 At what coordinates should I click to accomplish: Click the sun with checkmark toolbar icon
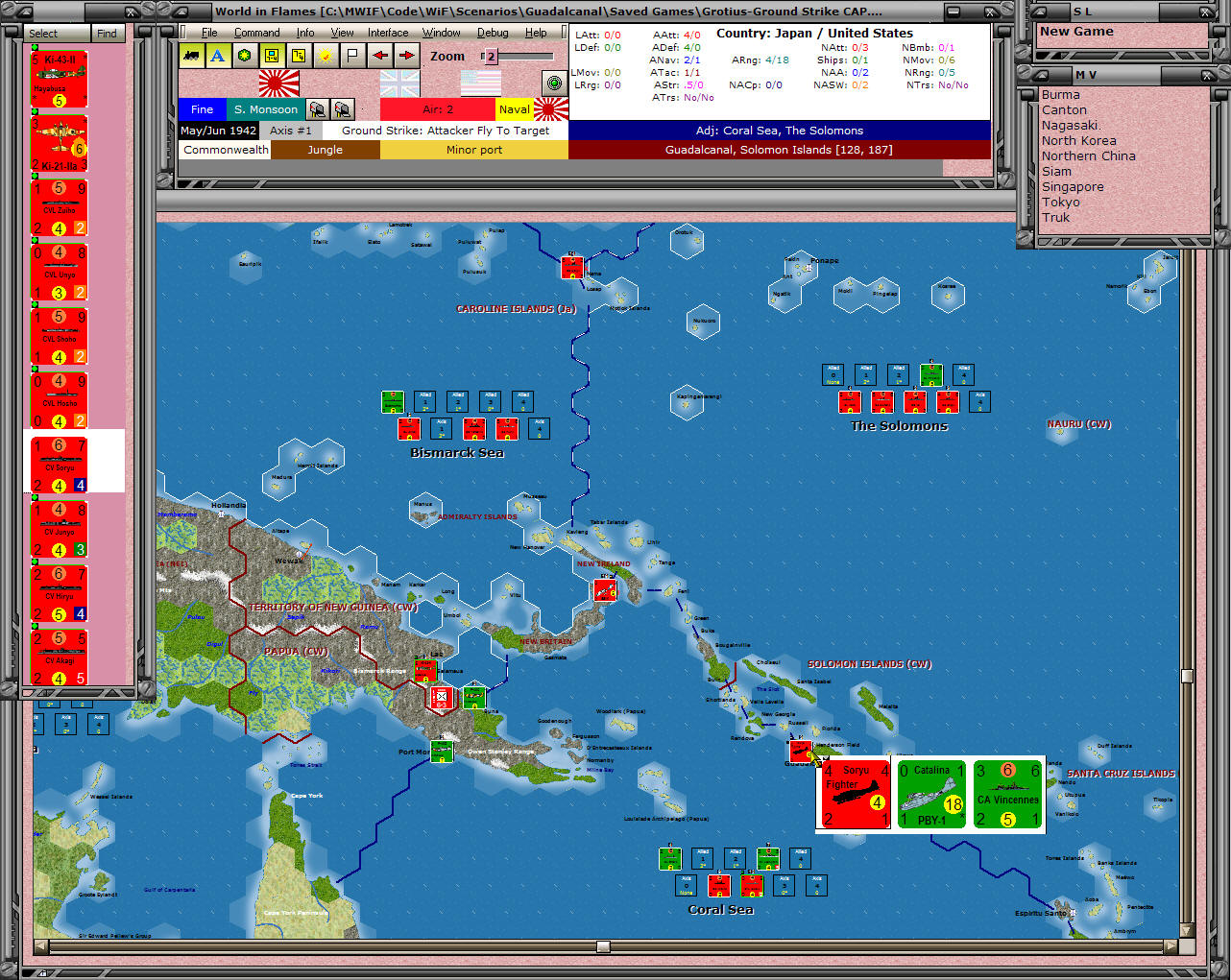326,56
